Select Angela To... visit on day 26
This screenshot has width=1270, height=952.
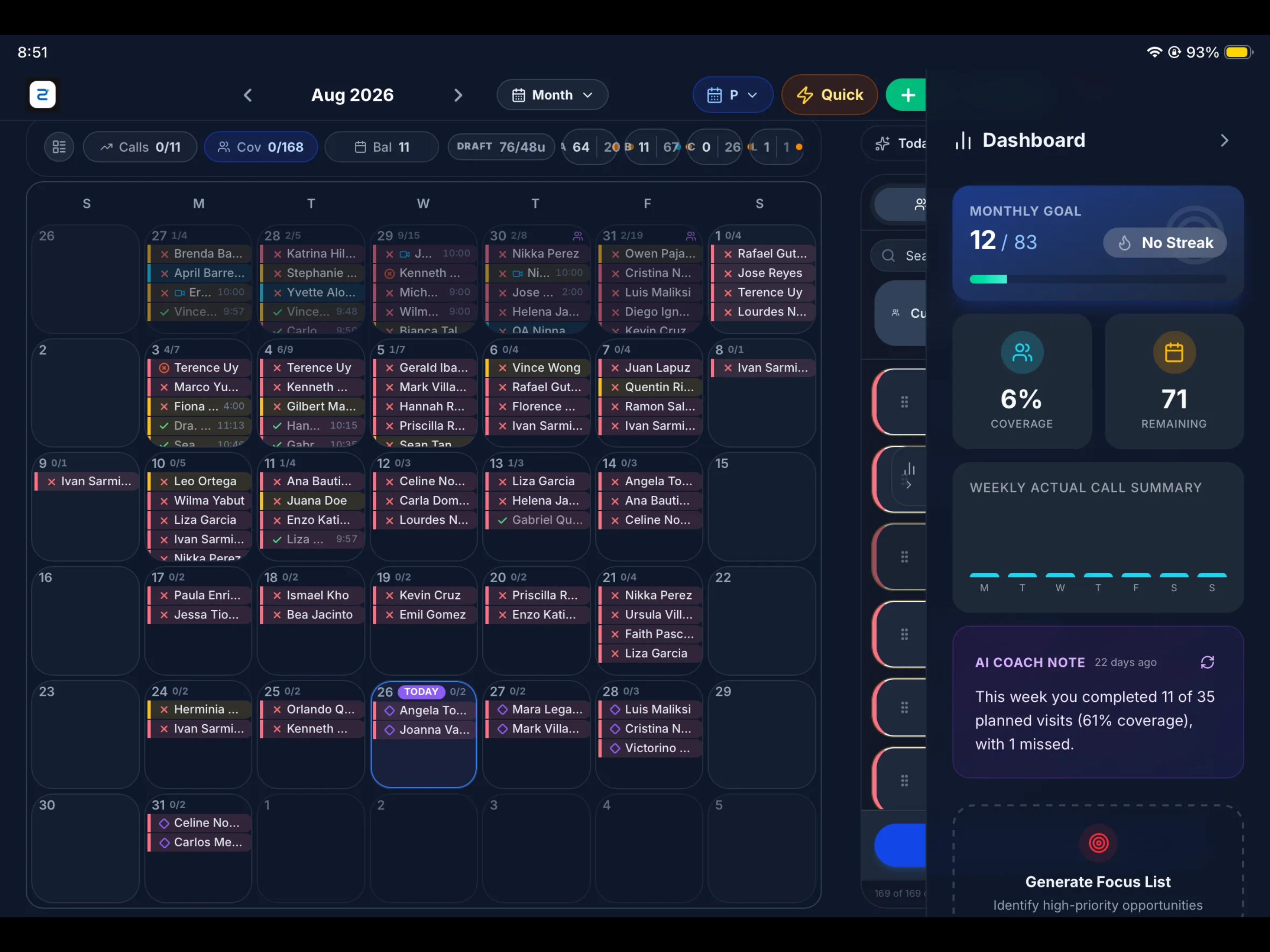425,710
